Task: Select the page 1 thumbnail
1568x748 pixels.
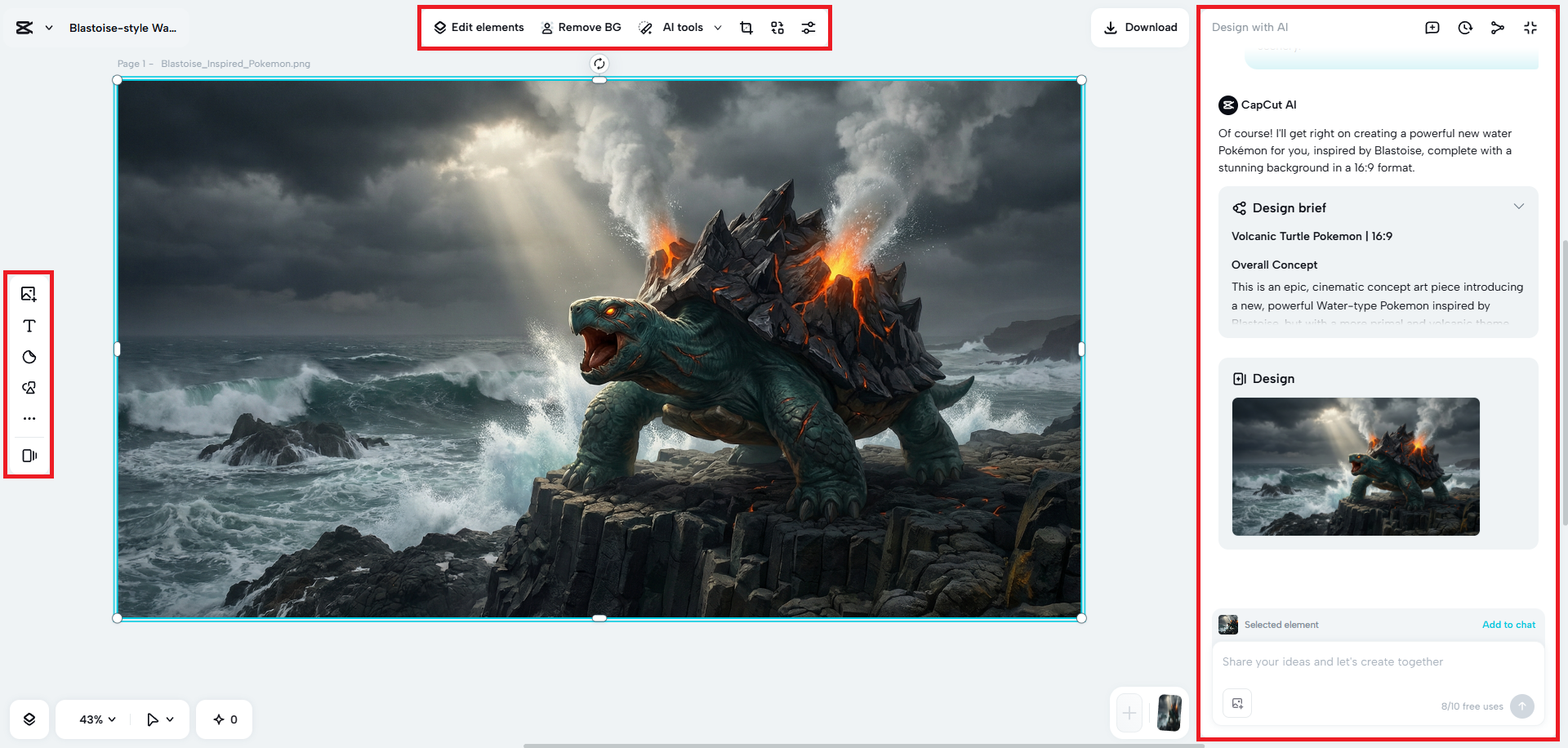Action: click(x=1169, y=713)
